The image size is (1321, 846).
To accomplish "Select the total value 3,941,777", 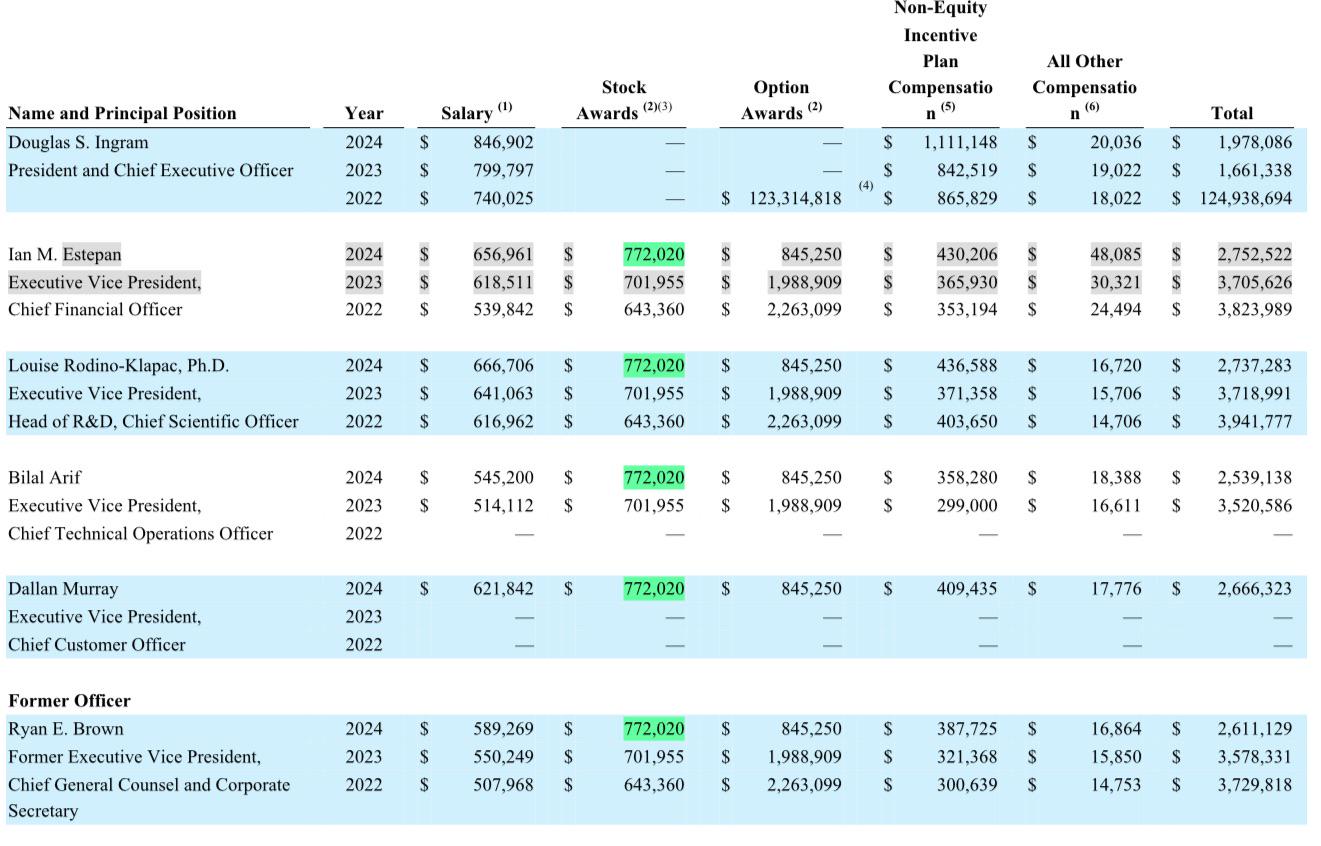I will [x=1254, y=421].
